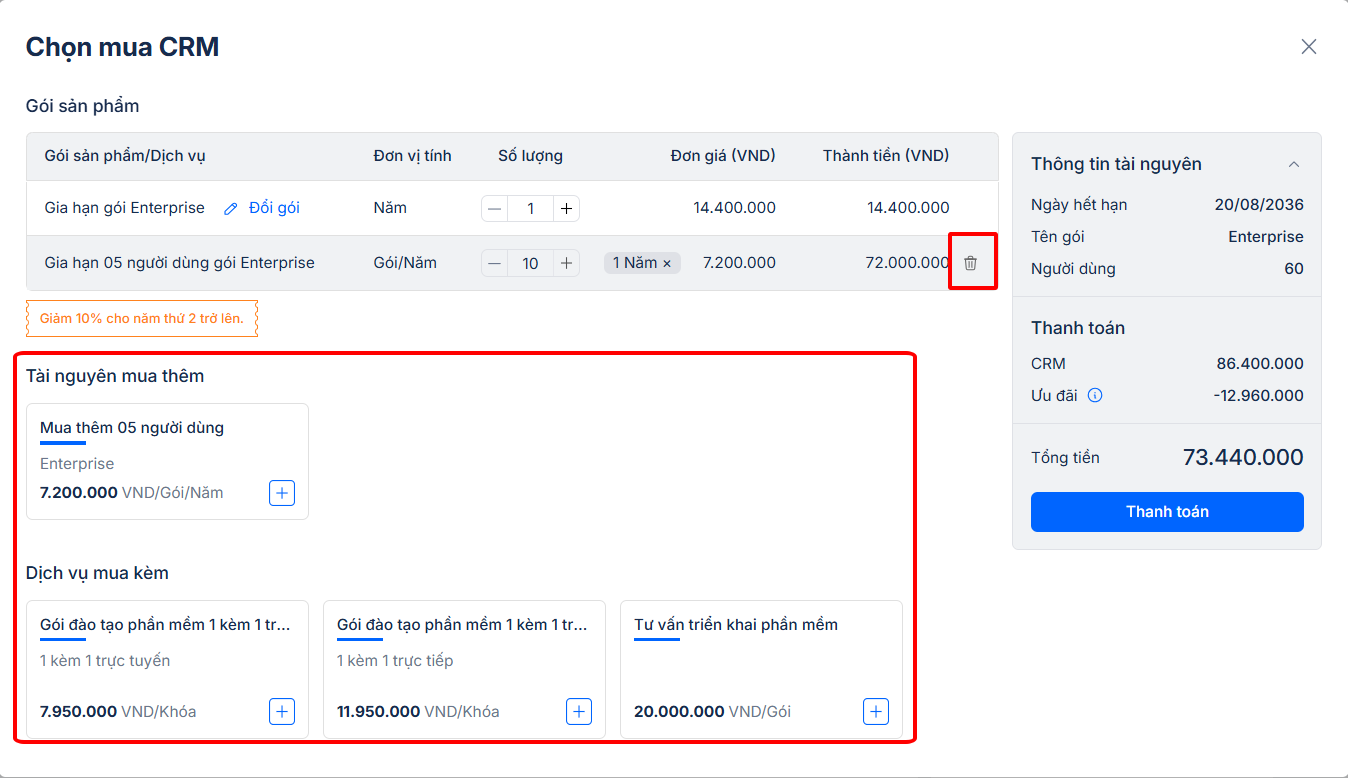This screenshot has height=778, width=1348.
Task: Decrease 05 người dùng quantity
Action: click(x=495, y=263)
